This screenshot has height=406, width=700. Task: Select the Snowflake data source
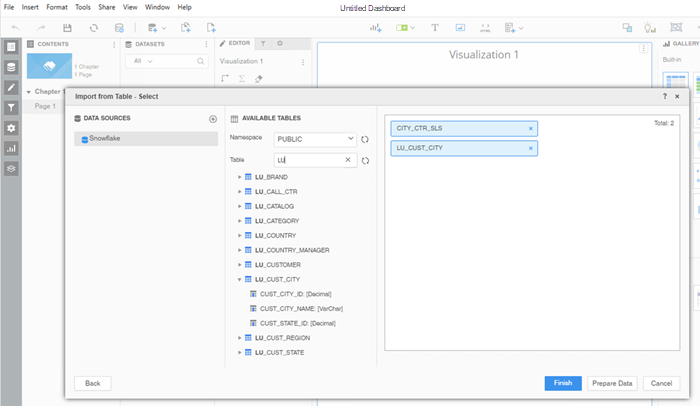(145, 139)
